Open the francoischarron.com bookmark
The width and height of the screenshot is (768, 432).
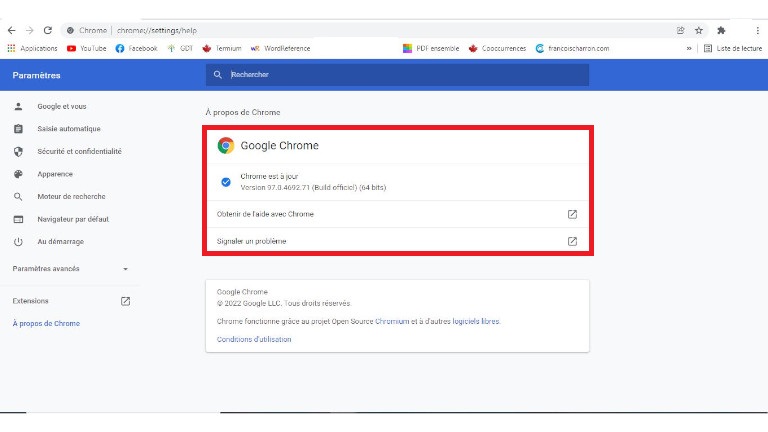(x=573, y=48)
